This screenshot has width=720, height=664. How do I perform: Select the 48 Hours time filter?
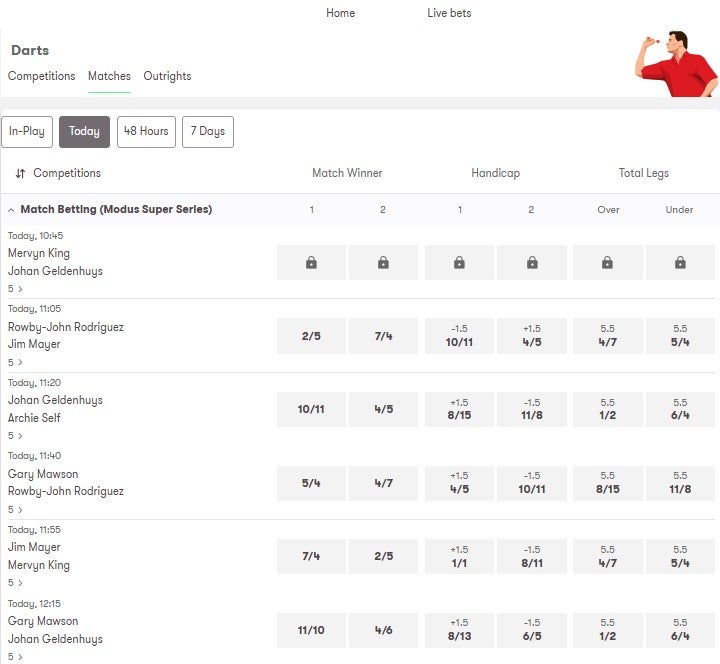(x=146, y=132)
